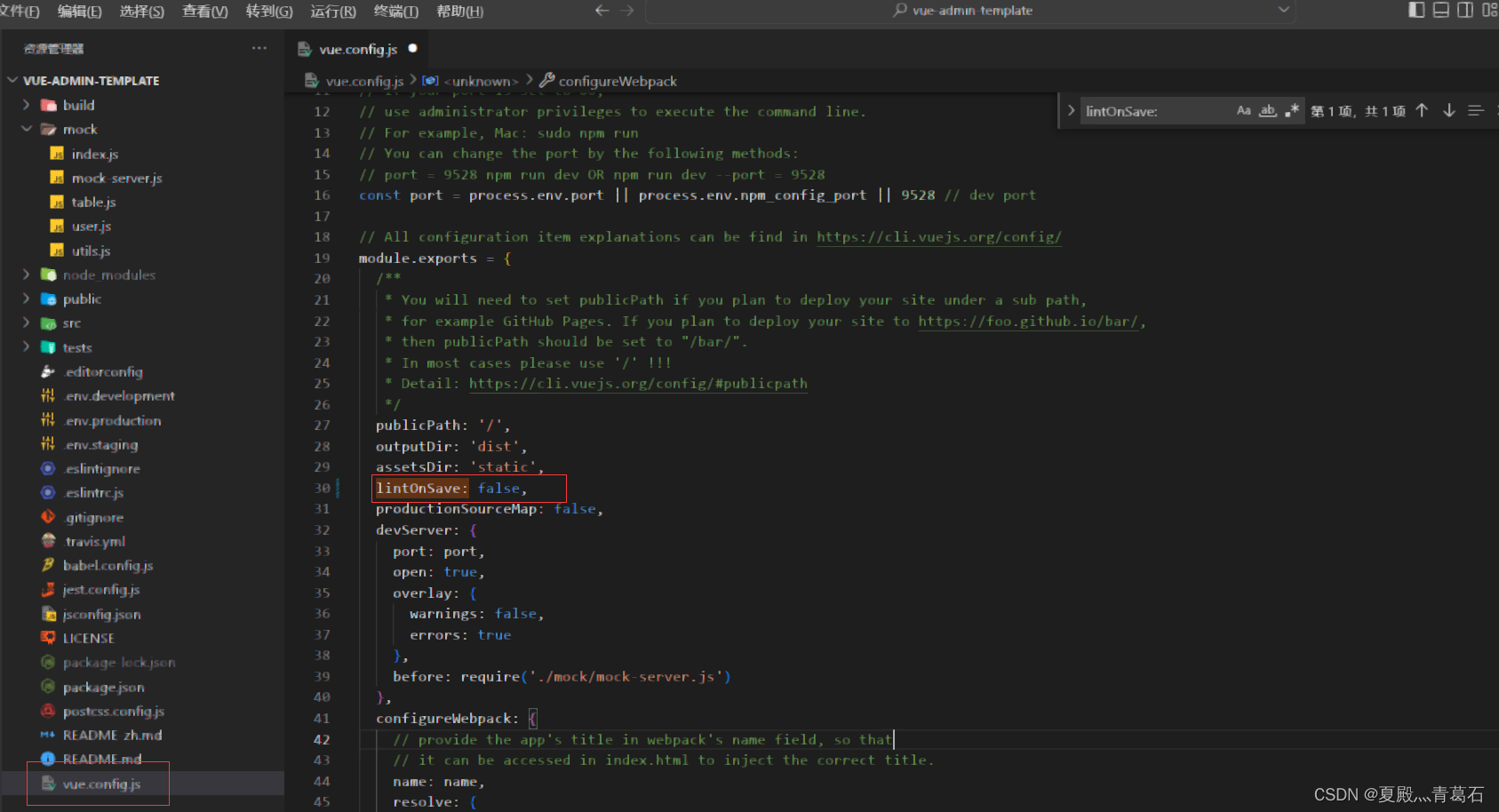
Task: Toggle bottom panel layout icon
Action: pos(1441,10)
